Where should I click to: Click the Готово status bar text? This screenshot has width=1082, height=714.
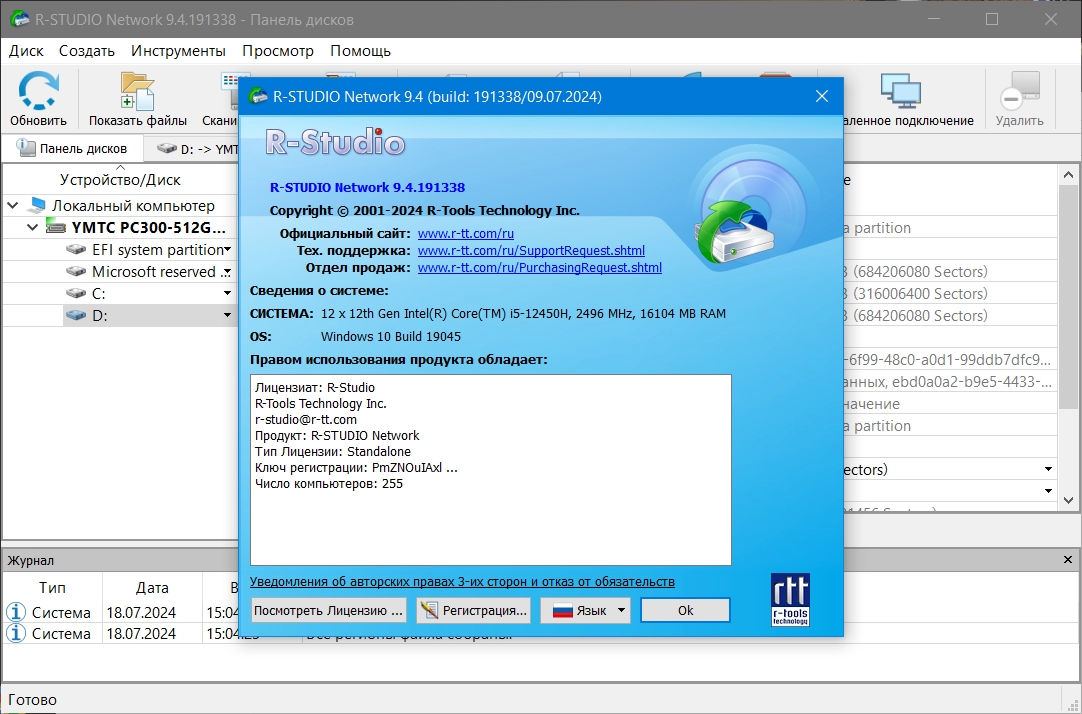(32, 700)
